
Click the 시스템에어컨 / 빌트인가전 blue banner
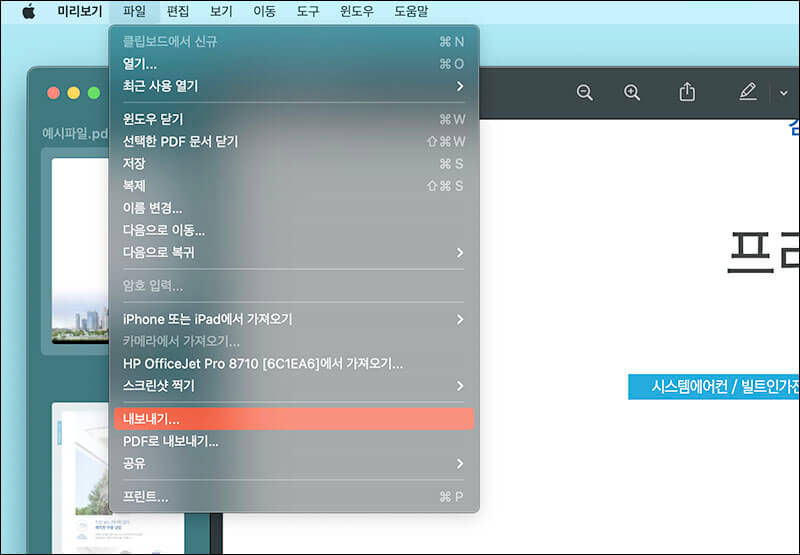[714, 387]
